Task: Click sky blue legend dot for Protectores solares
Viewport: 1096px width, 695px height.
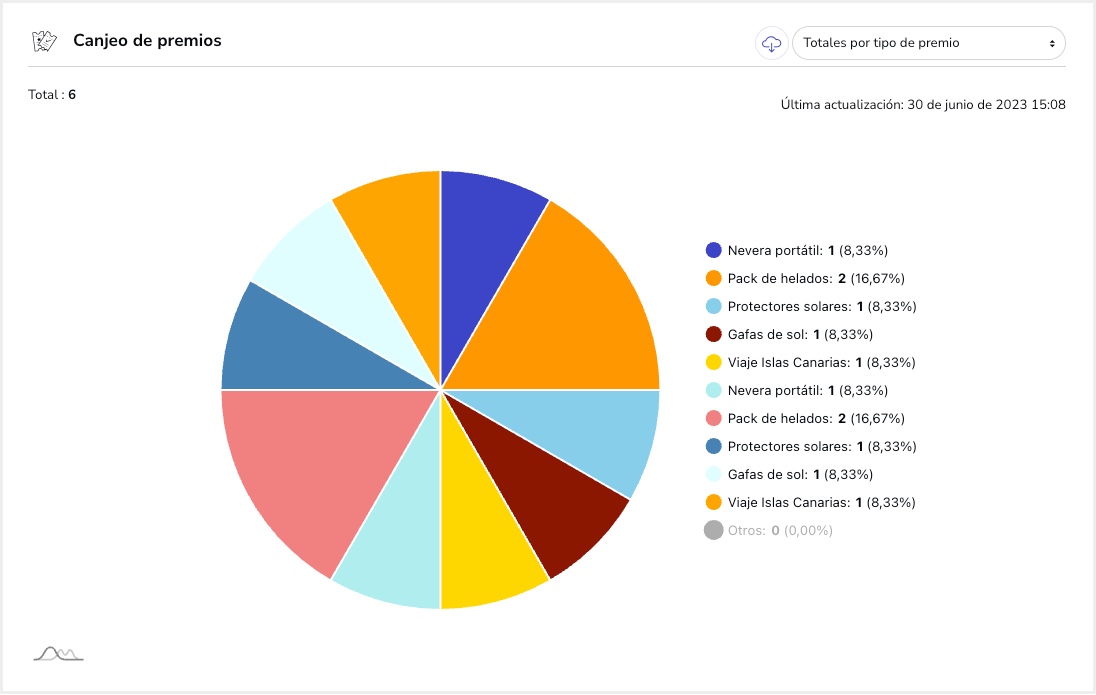Action: point(714,306)
